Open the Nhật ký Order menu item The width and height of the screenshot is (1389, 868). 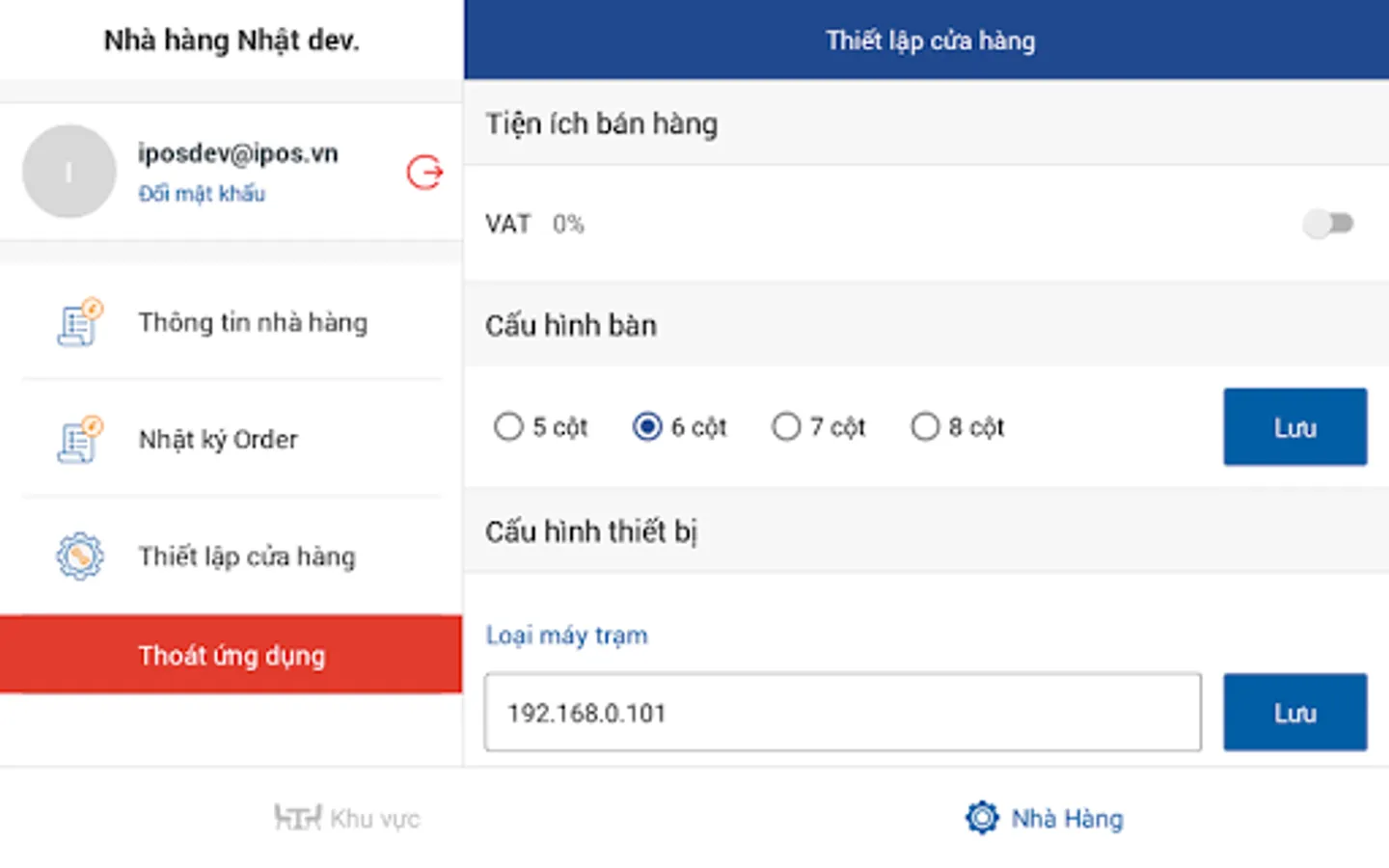[218, 440]
